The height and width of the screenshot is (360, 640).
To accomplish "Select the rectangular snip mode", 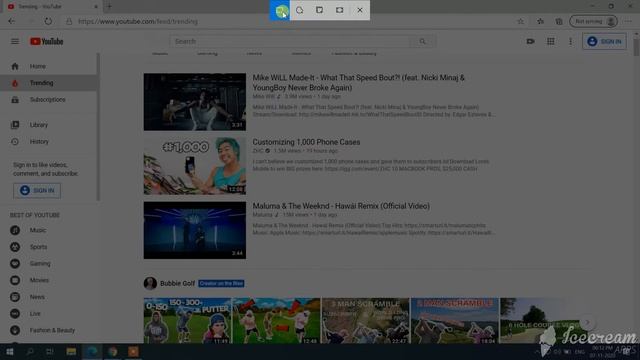I will (280, 10).
